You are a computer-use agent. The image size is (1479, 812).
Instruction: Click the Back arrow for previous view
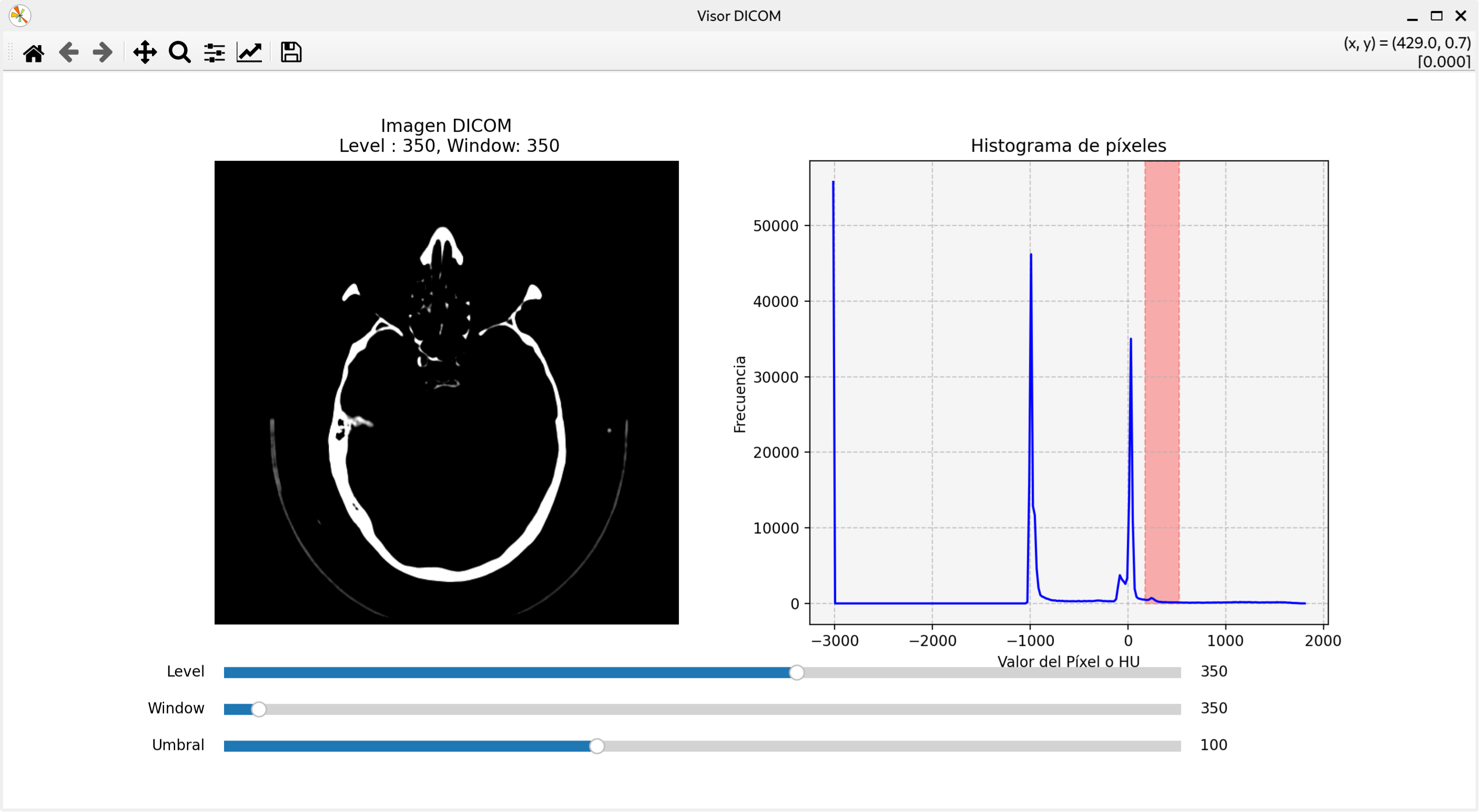(69, 53)
